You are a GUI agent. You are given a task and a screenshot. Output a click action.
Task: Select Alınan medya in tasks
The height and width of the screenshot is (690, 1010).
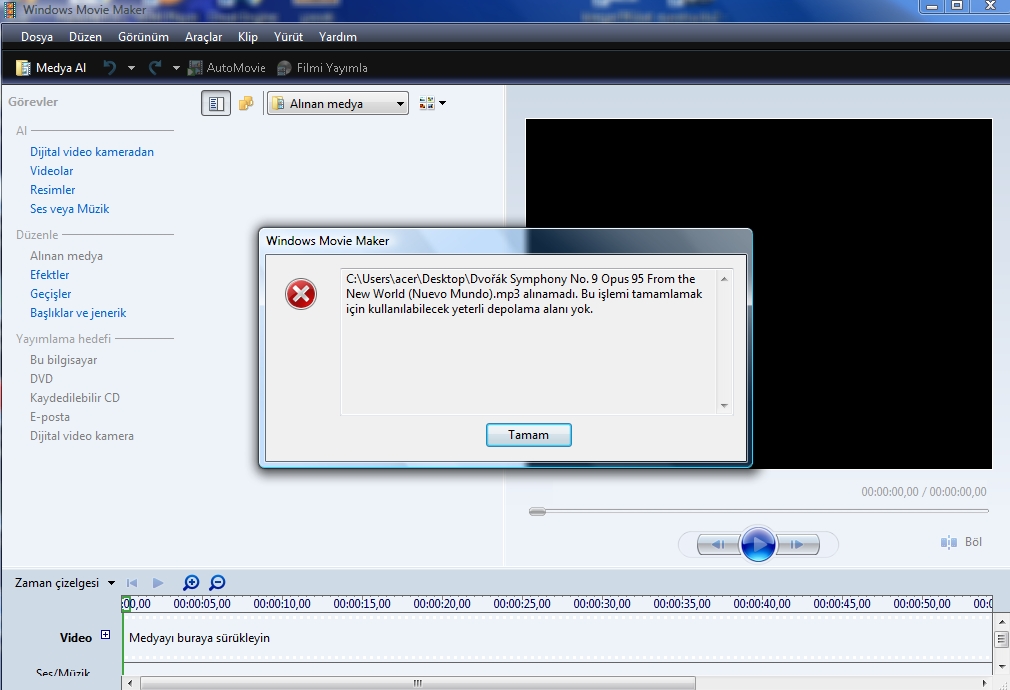[x=66, y=256]
